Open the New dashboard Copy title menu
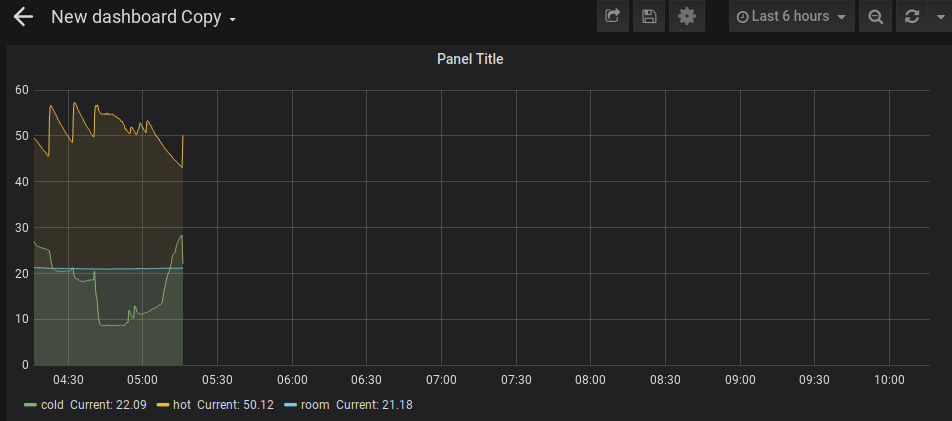Image resolution: width=952 pixels, height=421 pixels. tap(143, 17)
